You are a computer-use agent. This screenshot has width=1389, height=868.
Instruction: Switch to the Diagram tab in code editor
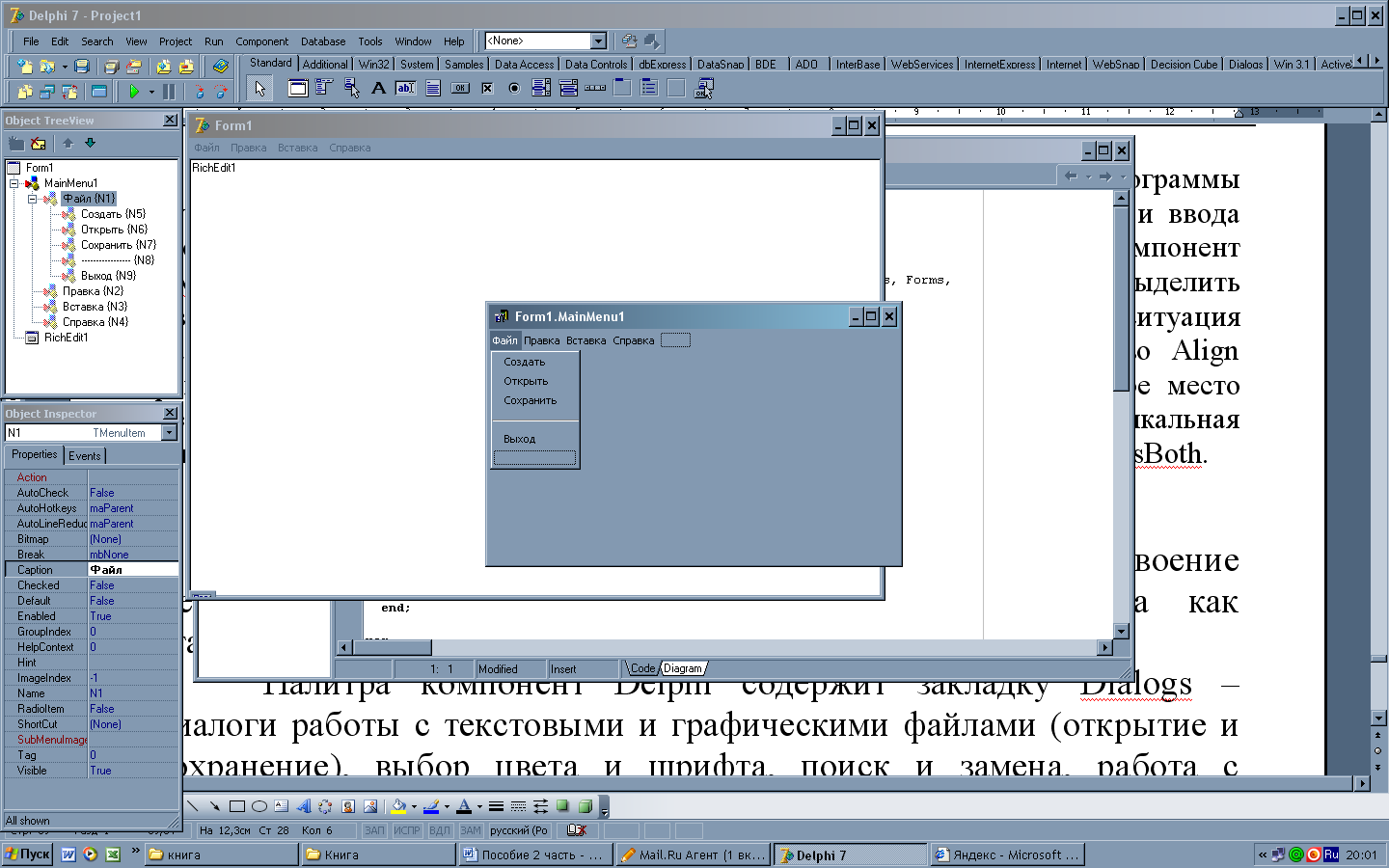(683, 668)
